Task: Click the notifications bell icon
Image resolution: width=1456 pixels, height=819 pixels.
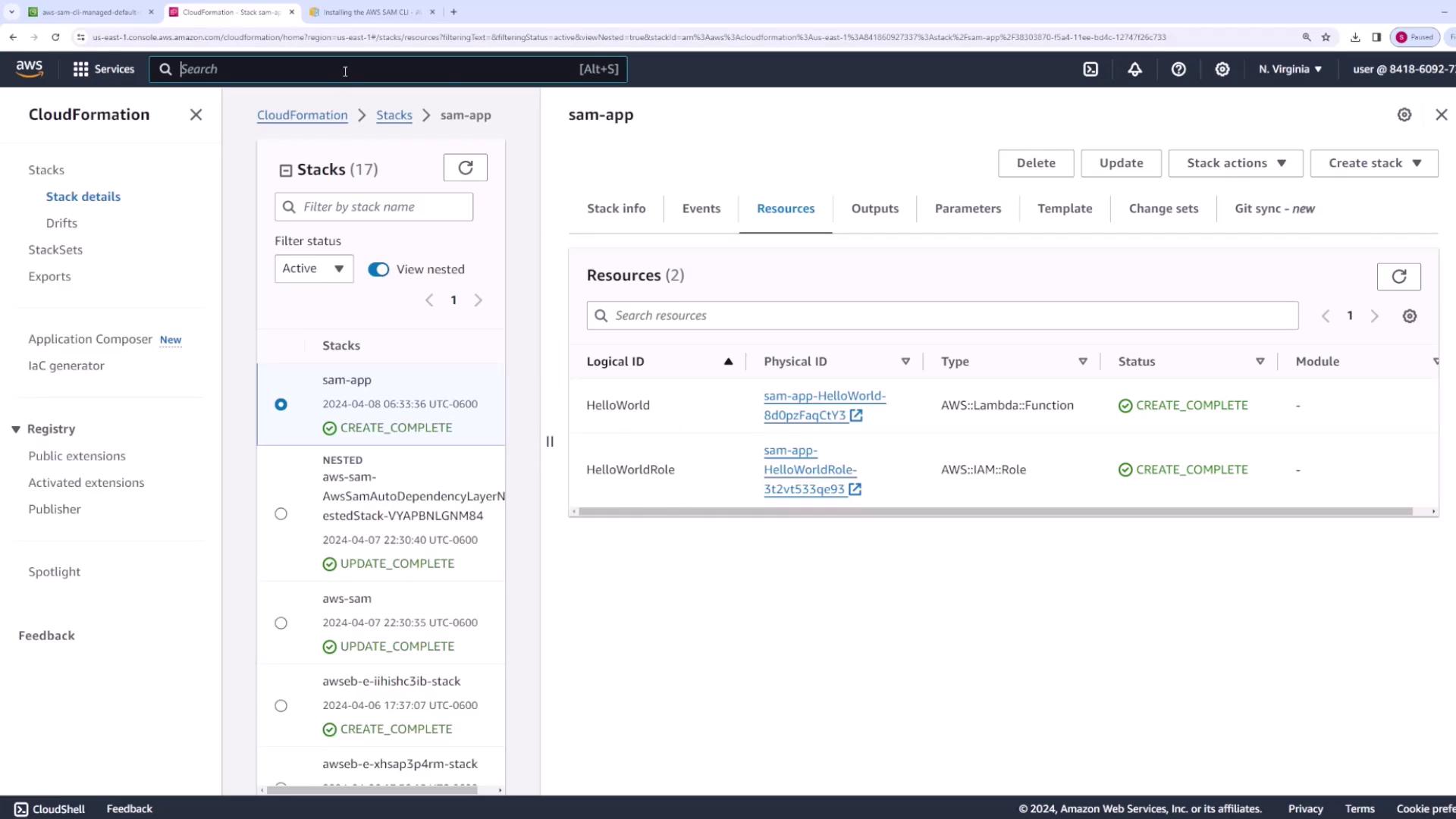Action: tap(1134, 69)
